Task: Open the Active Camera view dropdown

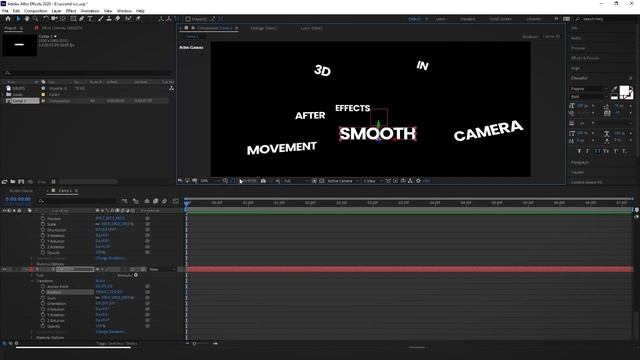Action: click(x=343, y=181)
